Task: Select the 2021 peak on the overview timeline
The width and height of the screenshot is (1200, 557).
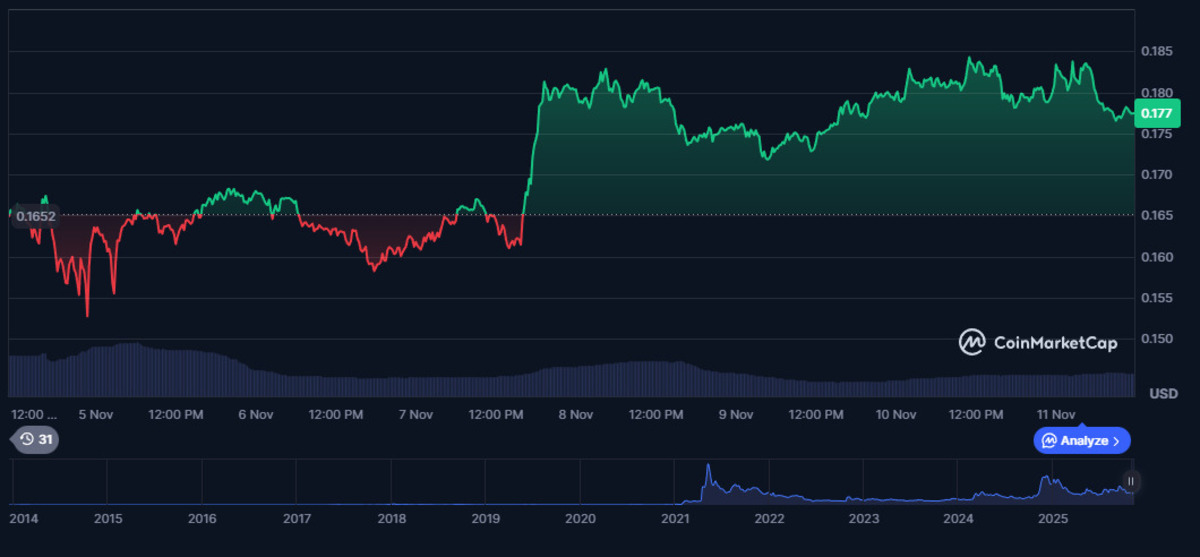Action: [x=708, y=468]
